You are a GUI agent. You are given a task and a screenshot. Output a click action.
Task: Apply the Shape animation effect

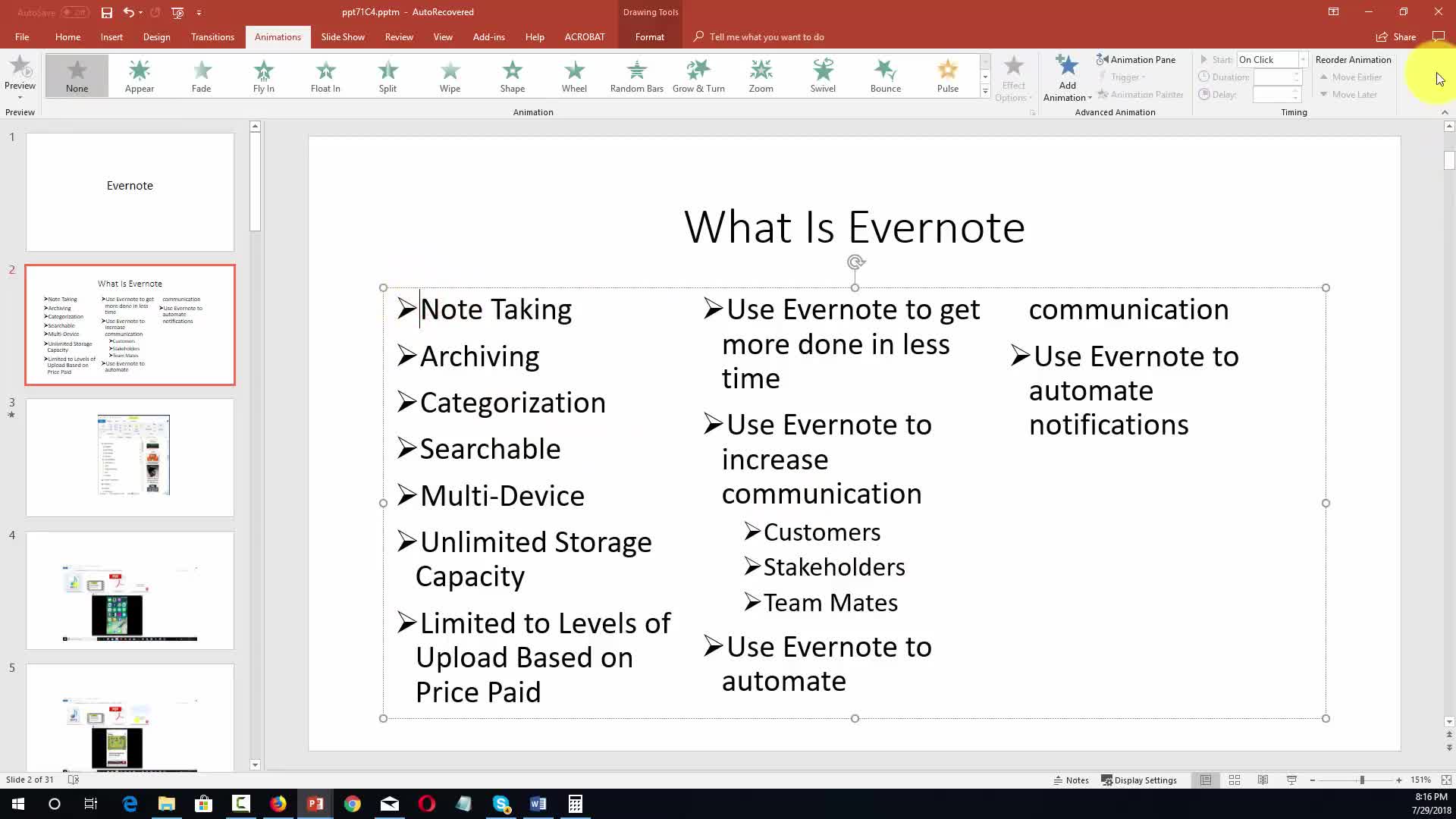(x=512, y=76)
